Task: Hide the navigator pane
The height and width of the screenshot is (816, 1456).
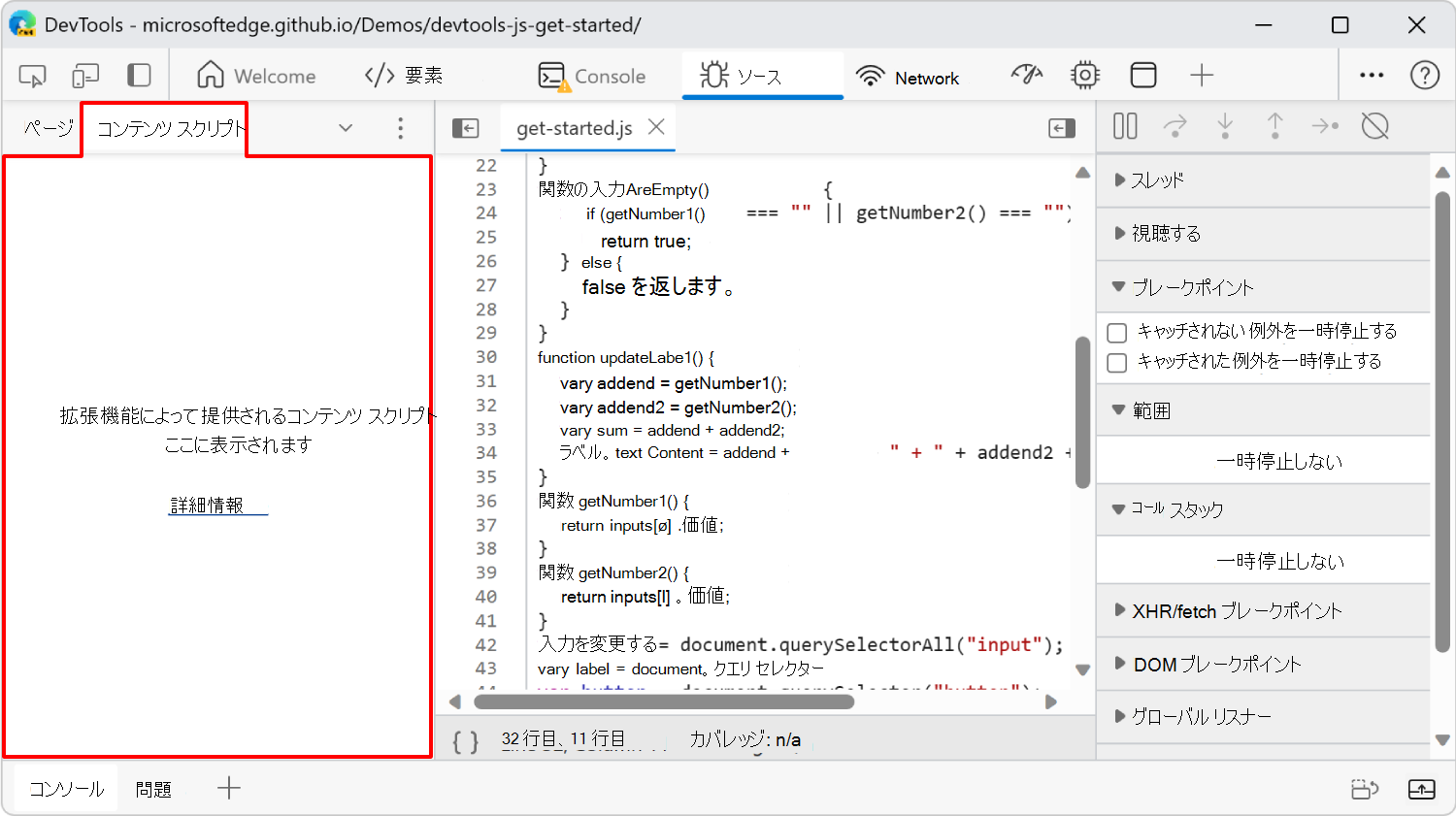Action: coord(466,128)
